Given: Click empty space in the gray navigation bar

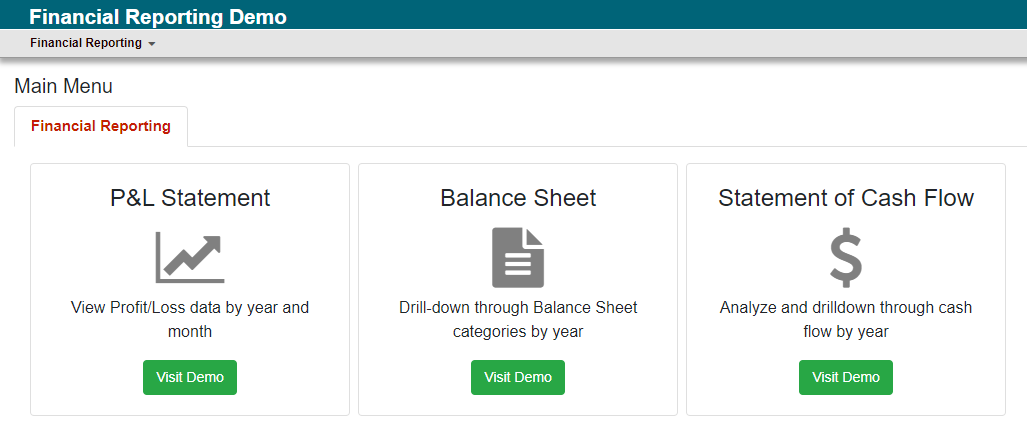Looking at the screenshot, I should click(589, 43).
